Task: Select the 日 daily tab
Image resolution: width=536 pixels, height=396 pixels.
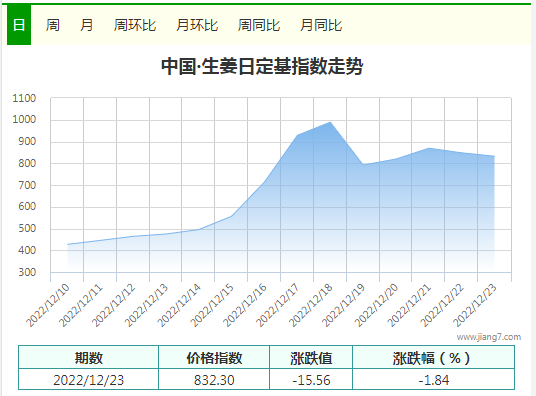Action: 19,25
